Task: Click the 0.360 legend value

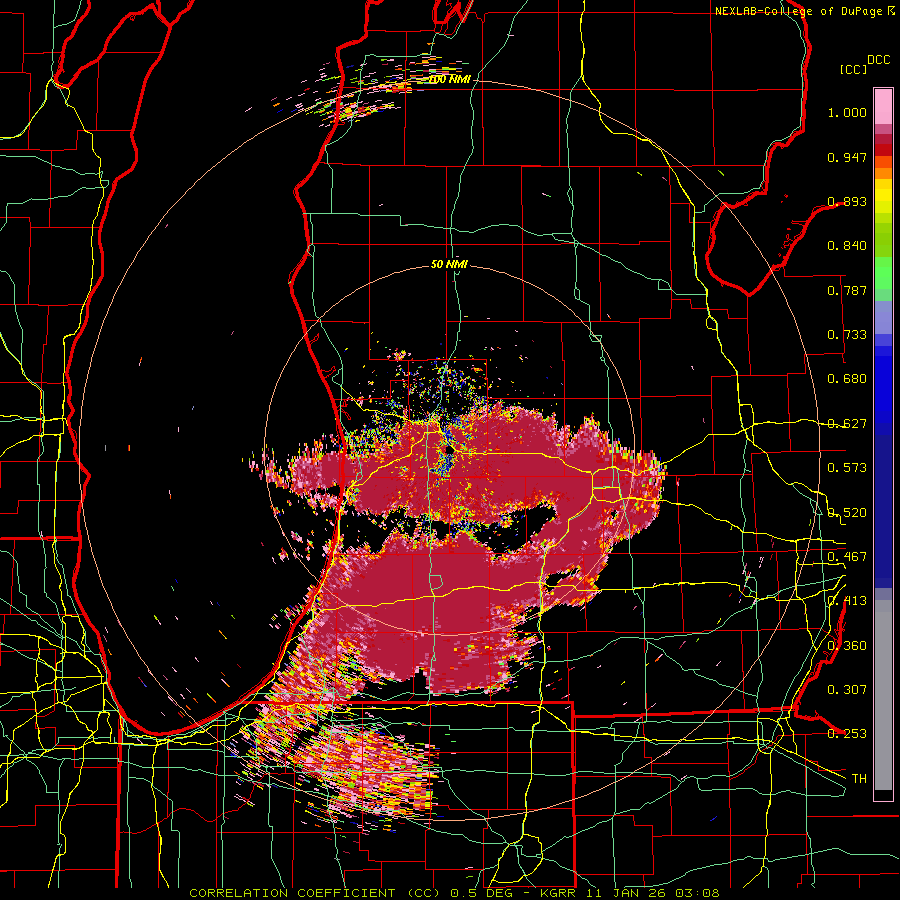Action: tap(847, 646)
